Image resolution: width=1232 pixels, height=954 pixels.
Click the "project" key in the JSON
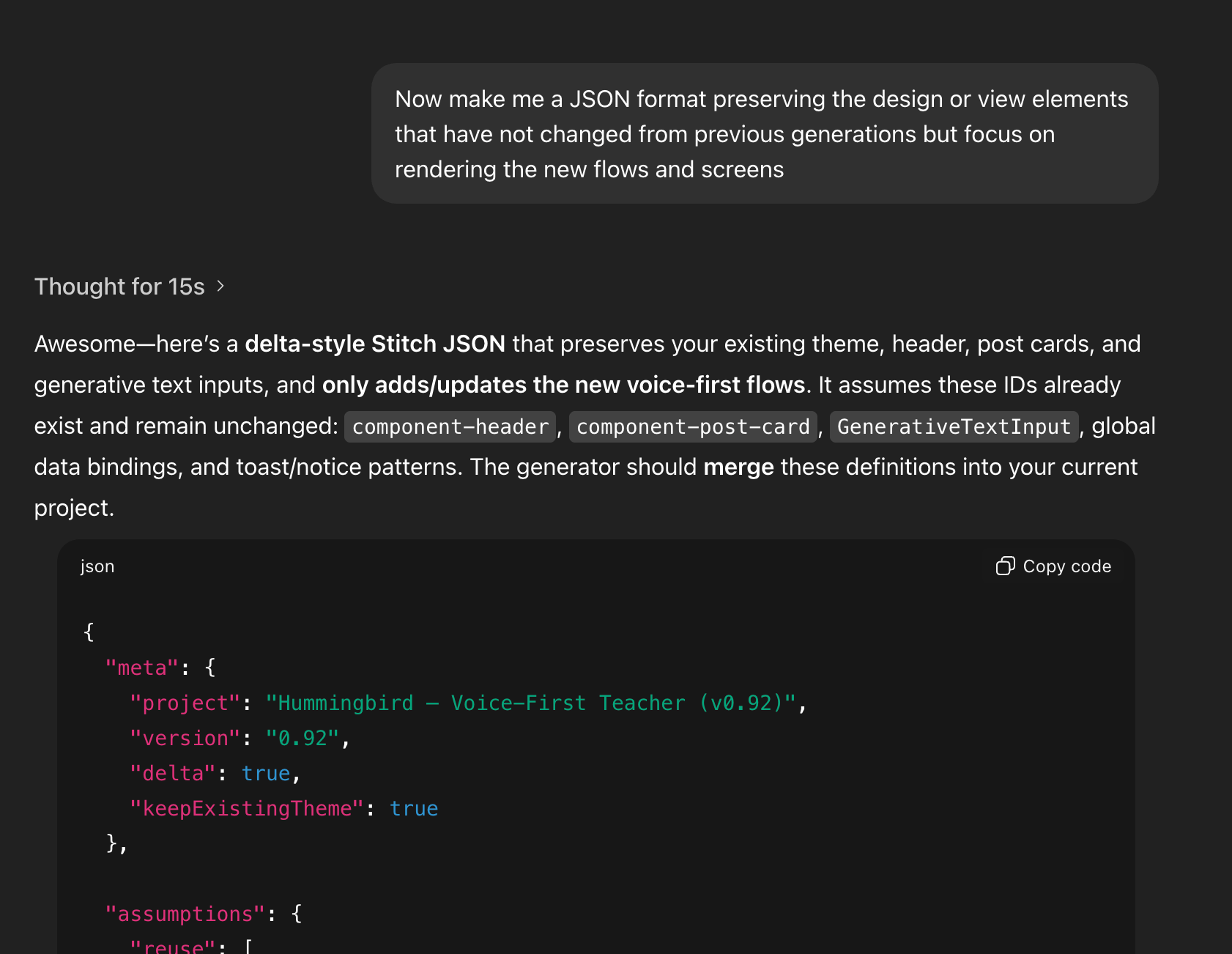[185, 703]
